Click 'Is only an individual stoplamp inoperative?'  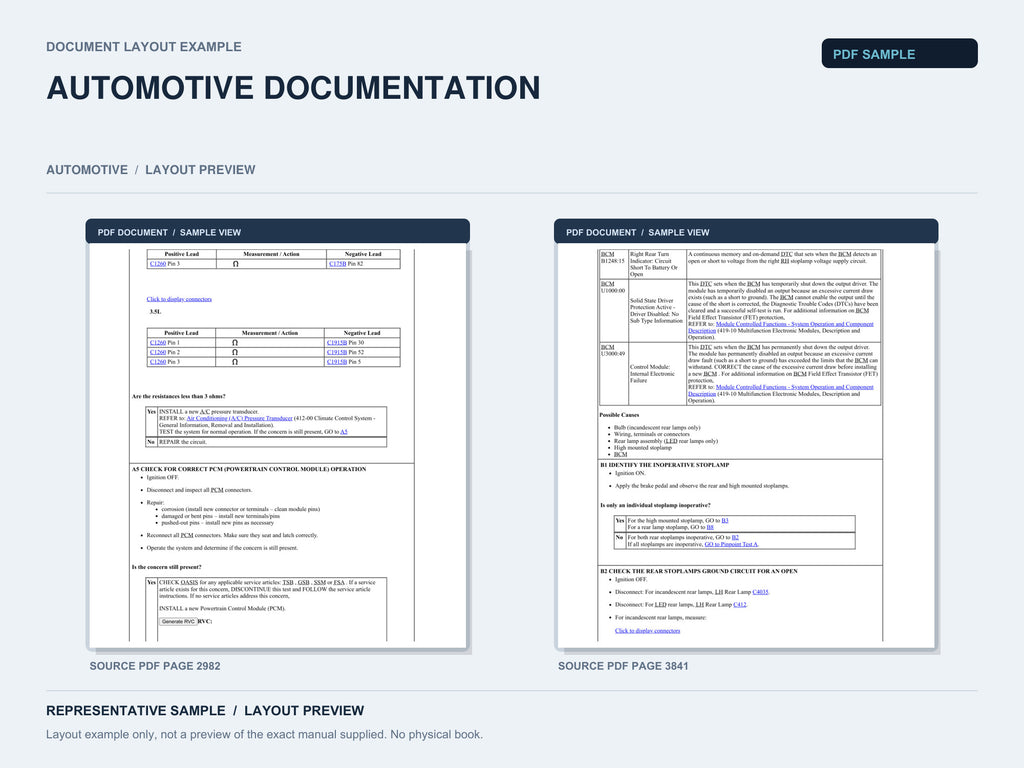pos(655,505)
